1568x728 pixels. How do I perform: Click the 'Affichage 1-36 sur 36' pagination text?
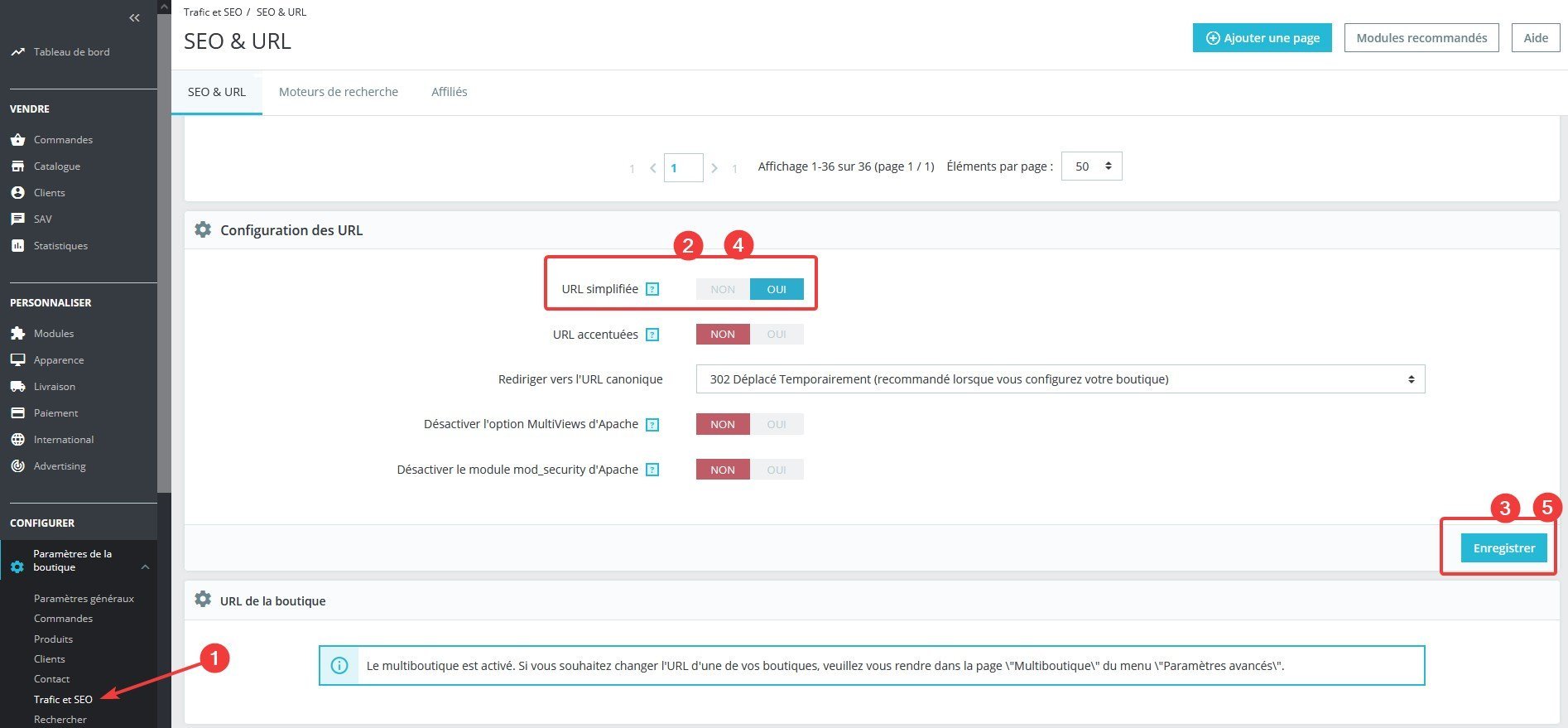pos(846,166)
